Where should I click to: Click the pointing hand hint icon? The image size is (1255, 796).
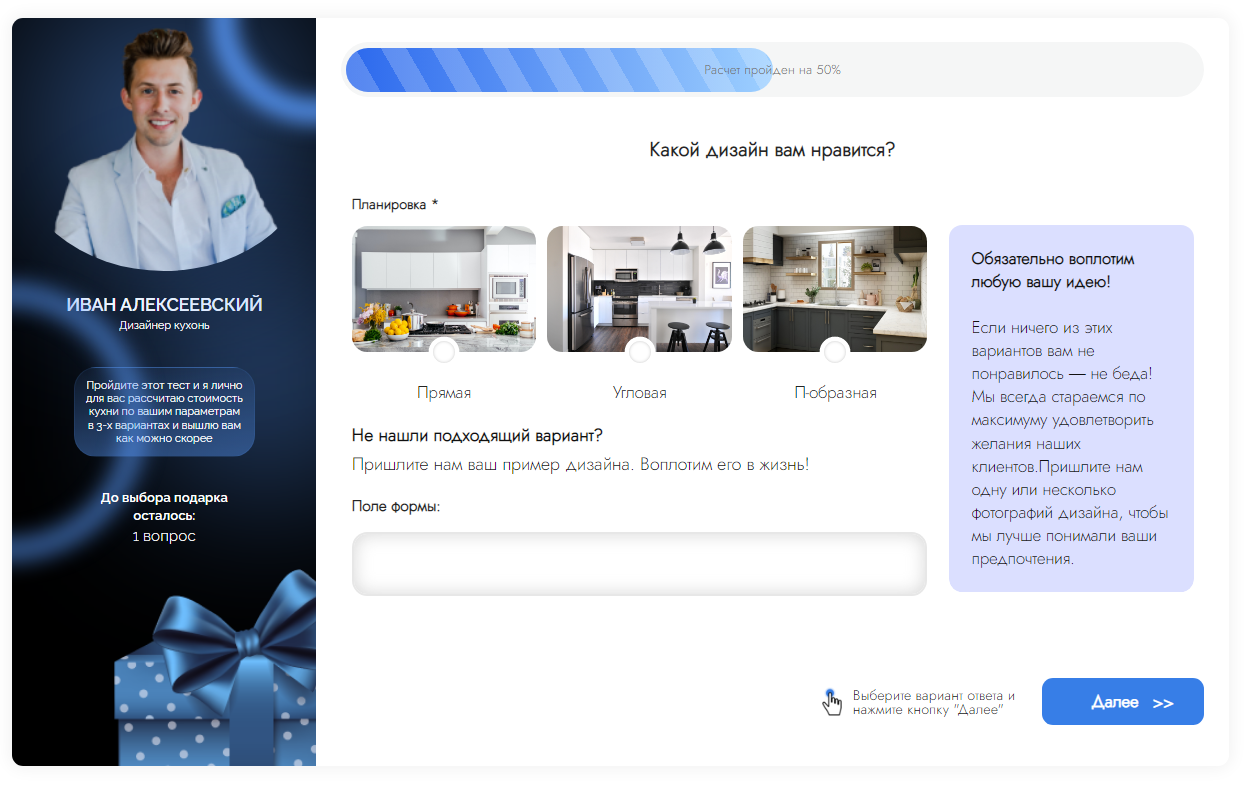tap(831, 702)
